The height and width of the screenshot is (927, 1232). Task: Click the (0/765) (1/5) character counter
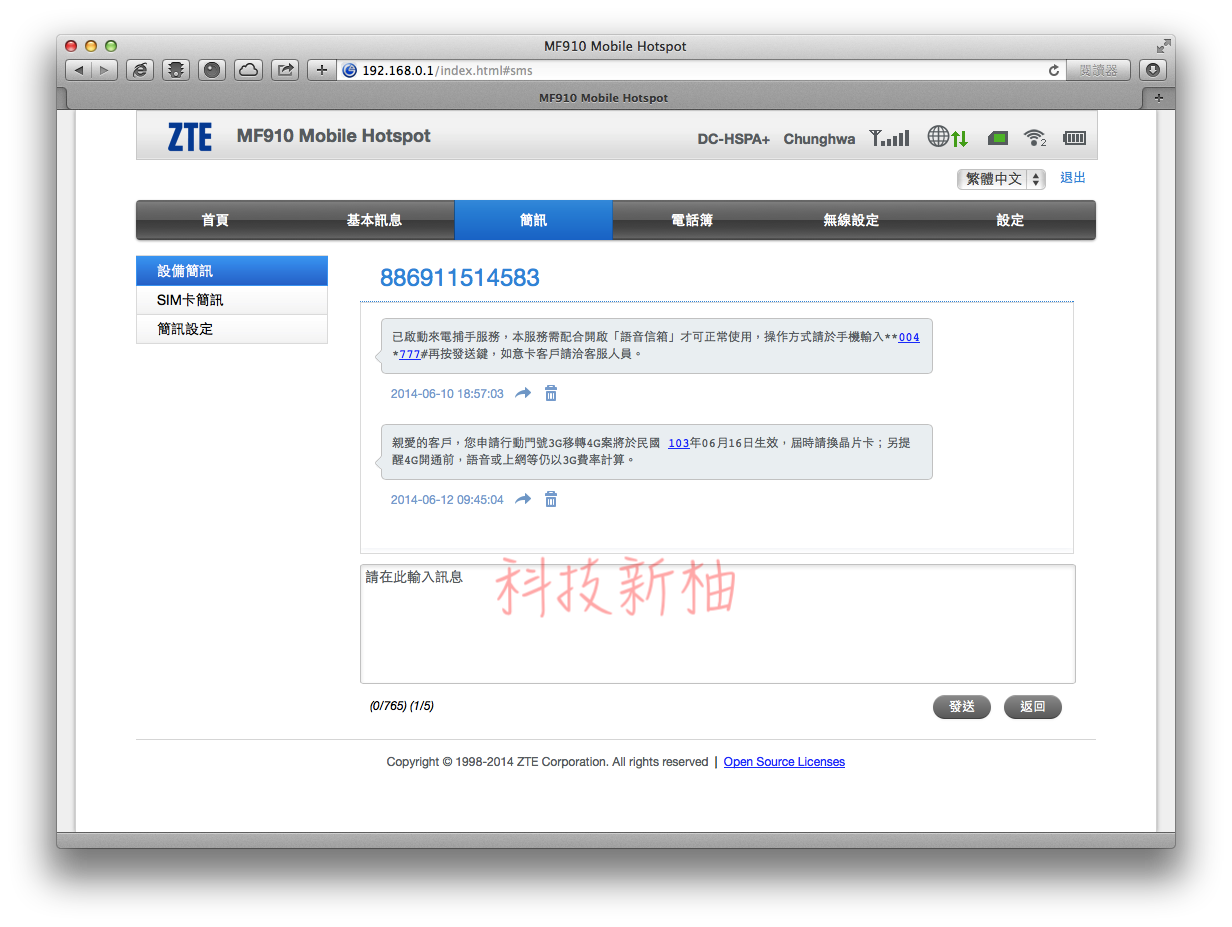[x=402, y=706]
